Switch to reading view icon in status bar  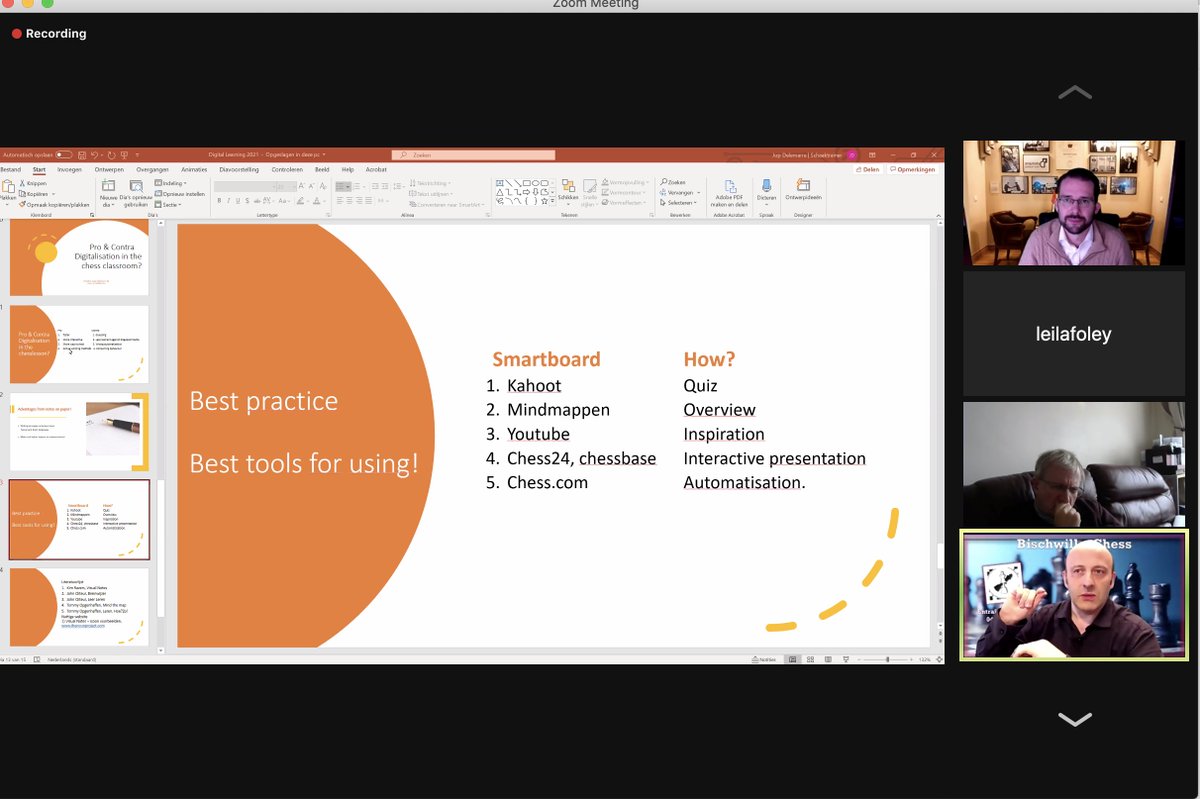(x=828, y=659)
